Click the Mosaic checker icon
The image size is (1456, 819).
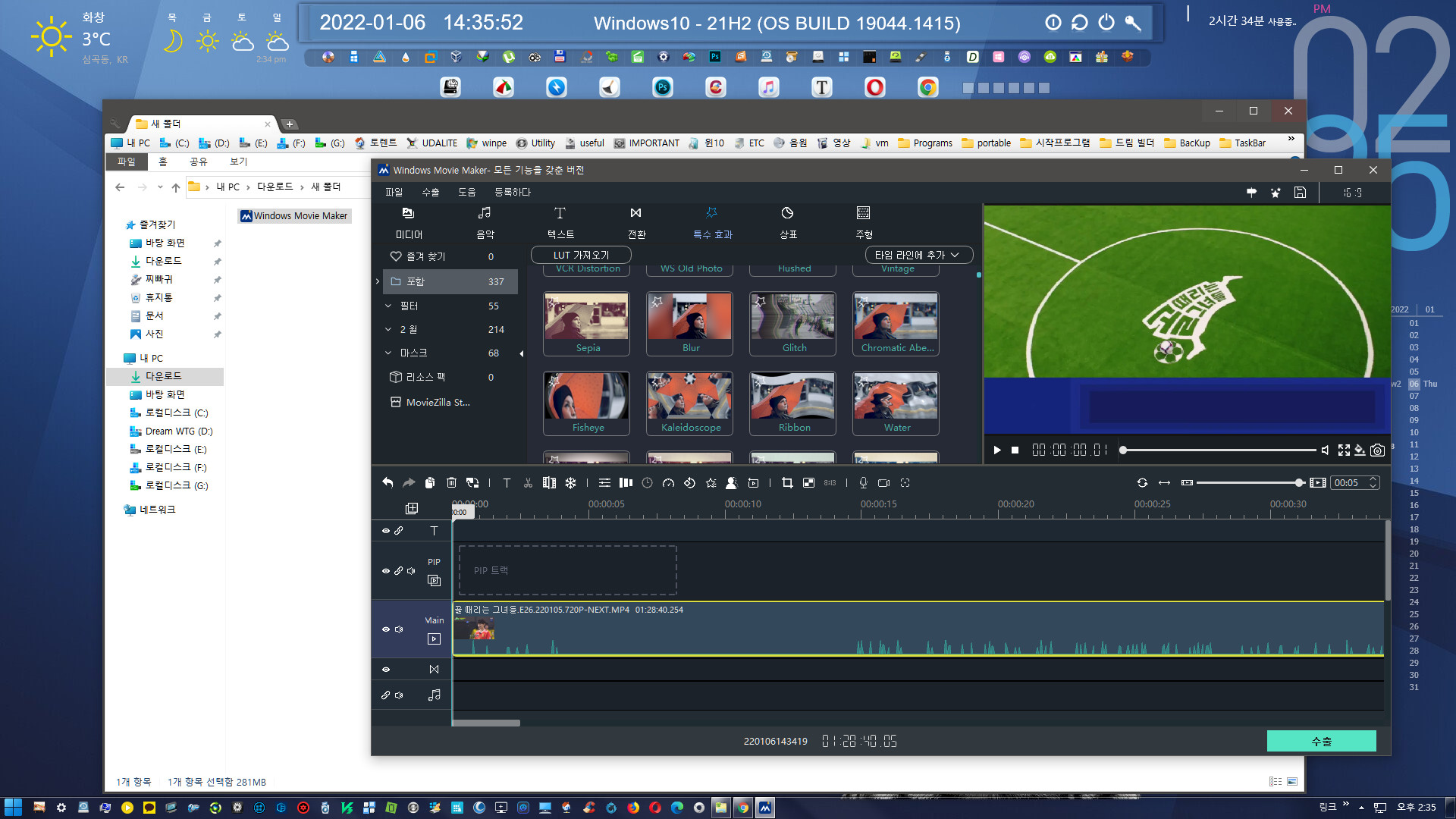[808, 482]
